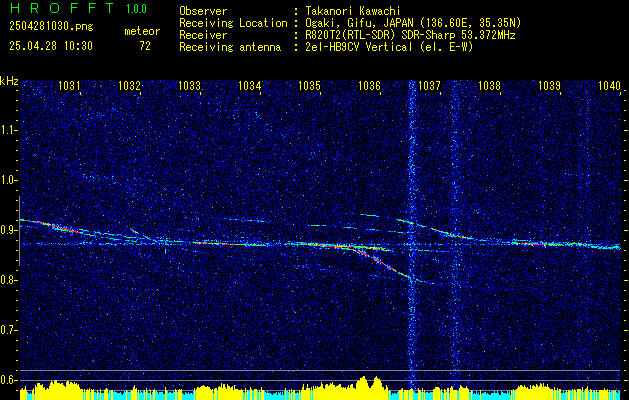Click the faint vertical noise band after 1037
Image resolution: width=629 pixels, height=400 pixels.
click(455, 235)
